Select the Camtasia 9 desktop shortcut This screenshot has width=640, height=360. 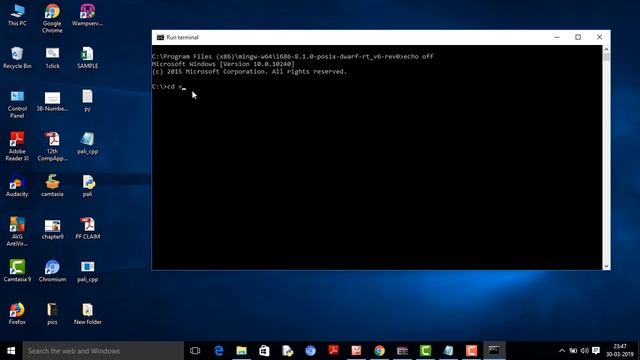tap(17, 271)
